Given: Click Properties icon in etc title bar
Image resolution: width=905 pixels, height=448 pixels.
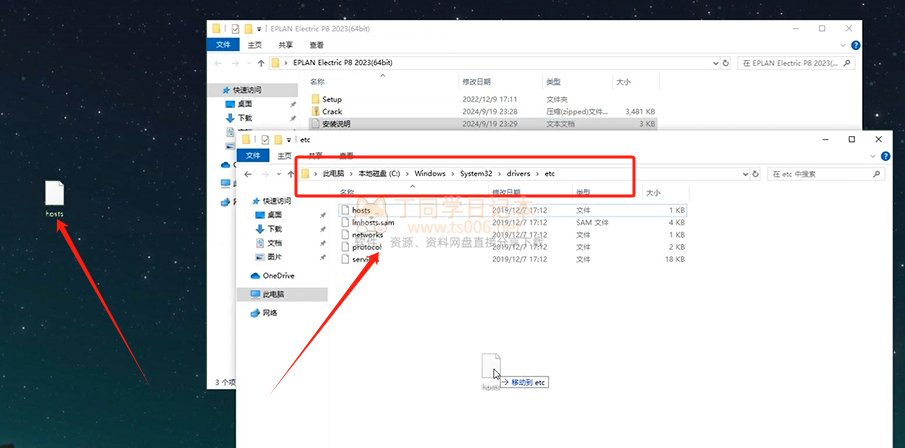Looking at the screenshot, I should click(x=265, y=140).
